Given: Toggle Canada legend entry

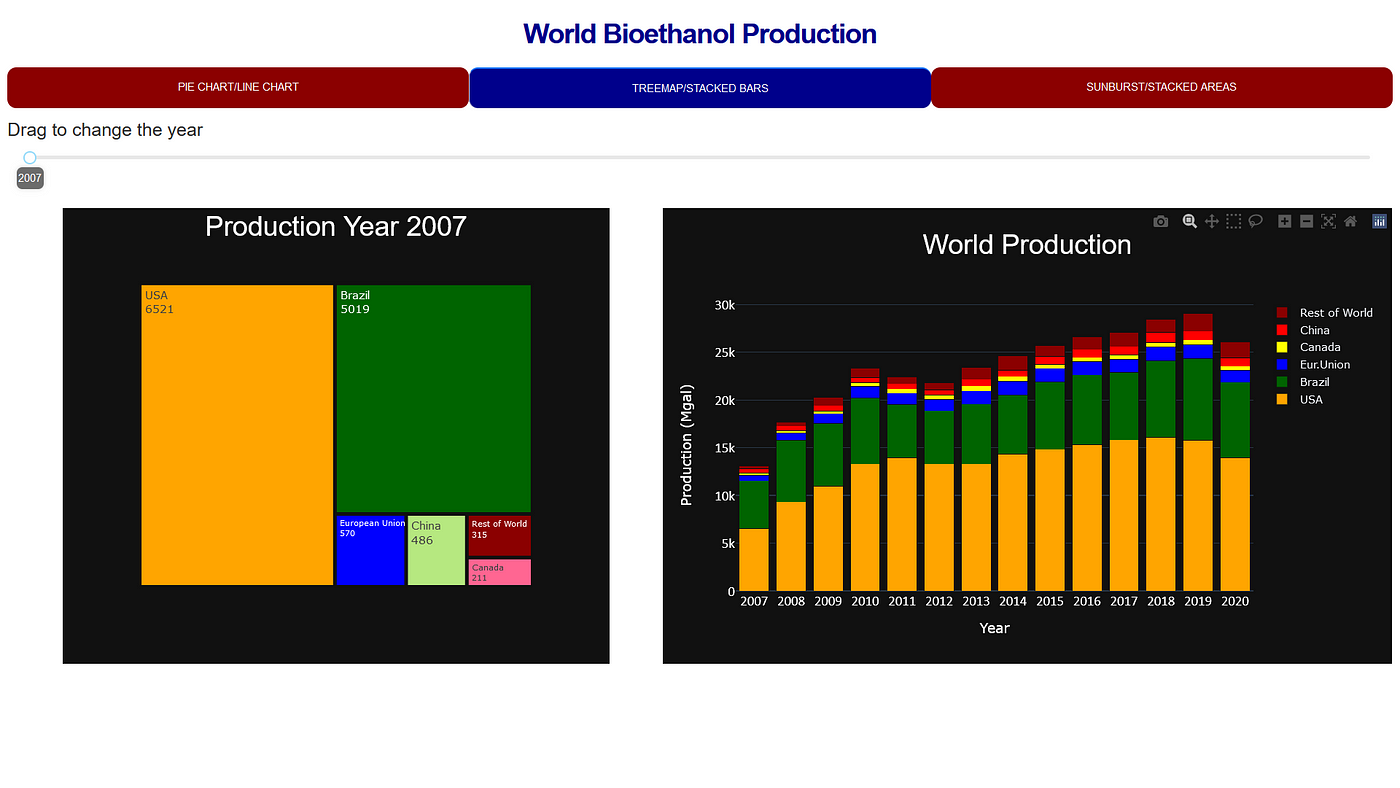Looking at the screenshot, I should [x=1308, y=347].
